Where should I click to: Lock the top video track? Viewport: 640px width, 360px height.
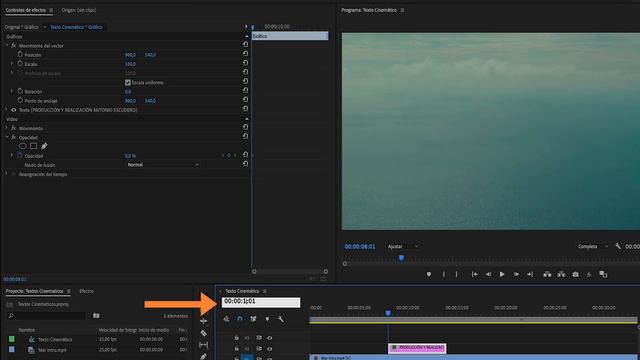pos(236,338)
